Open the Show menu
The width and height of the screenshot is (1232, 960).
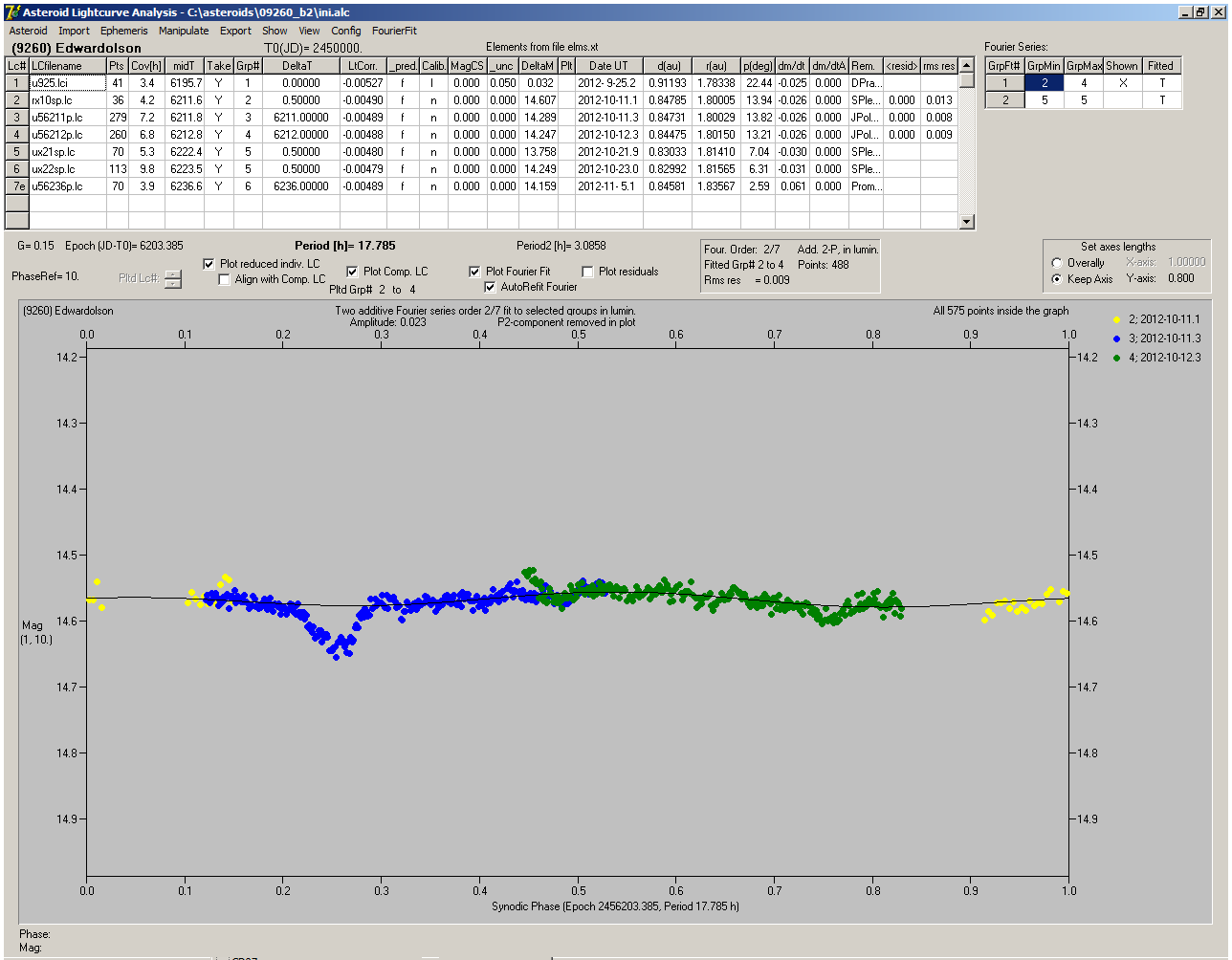point(275,31)
